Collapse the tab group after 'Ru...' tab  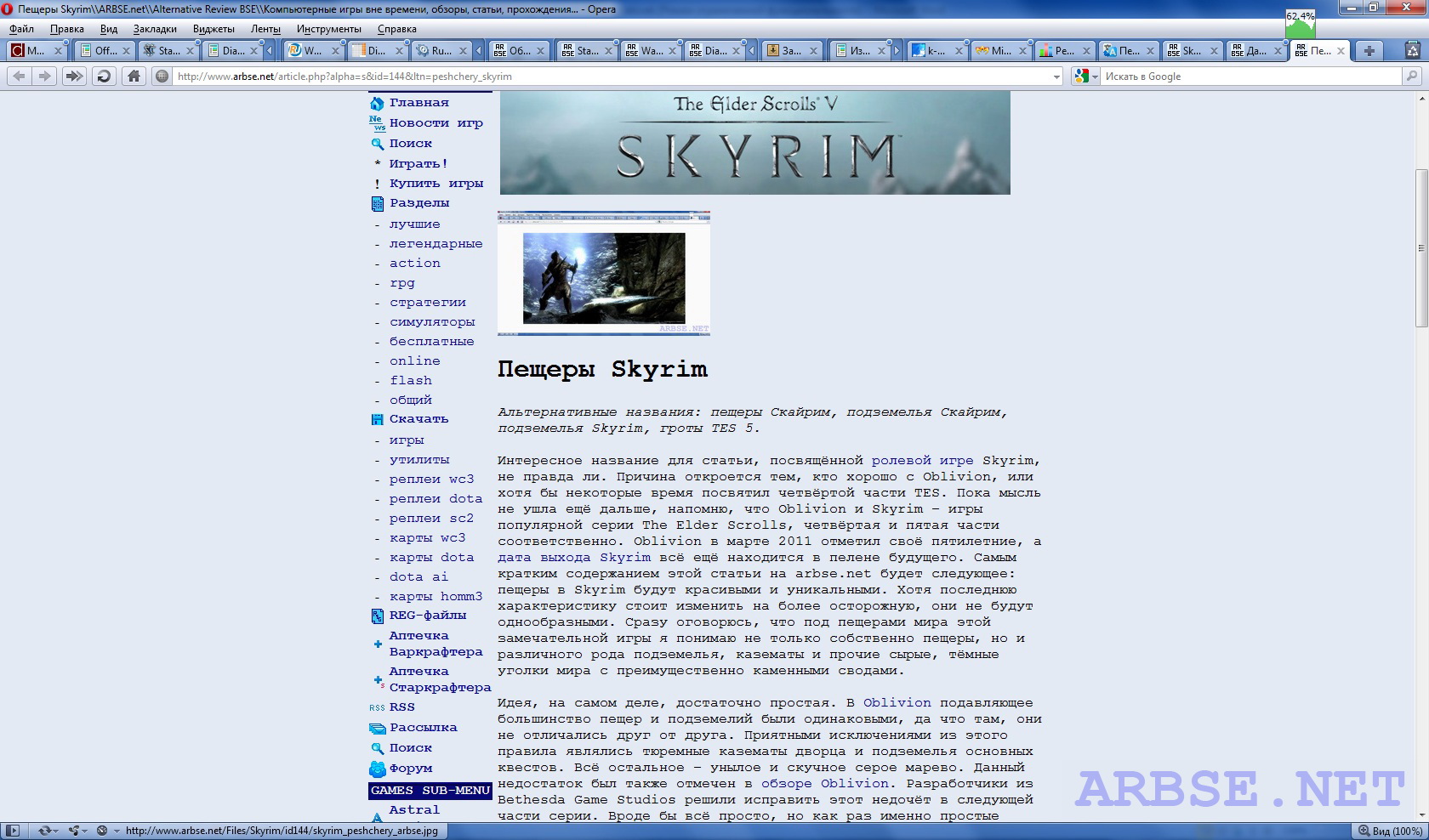coord(478,51)
